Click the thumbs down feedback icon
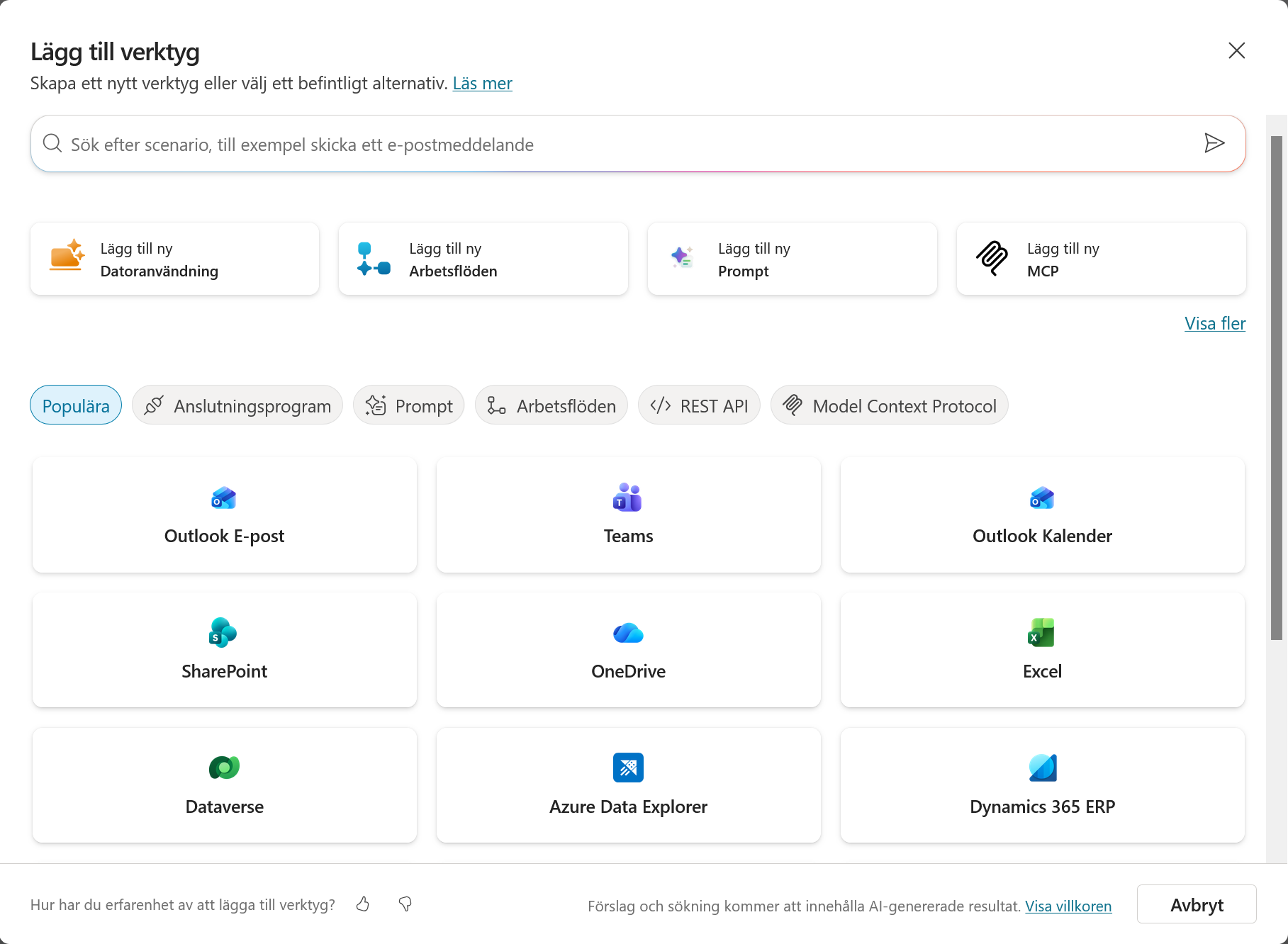 (x=405, y=904)
